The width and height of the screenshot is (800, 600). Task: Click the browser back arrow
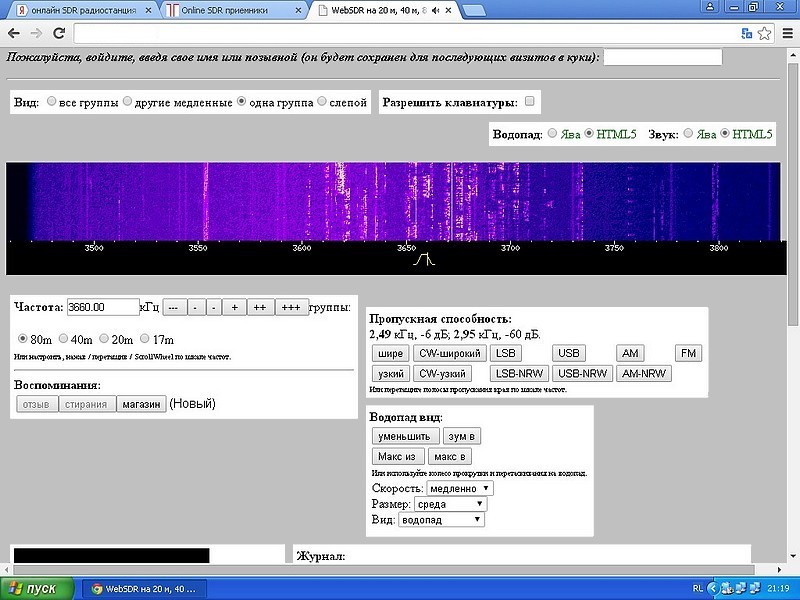pyautogui.click(x=12, y=33)
